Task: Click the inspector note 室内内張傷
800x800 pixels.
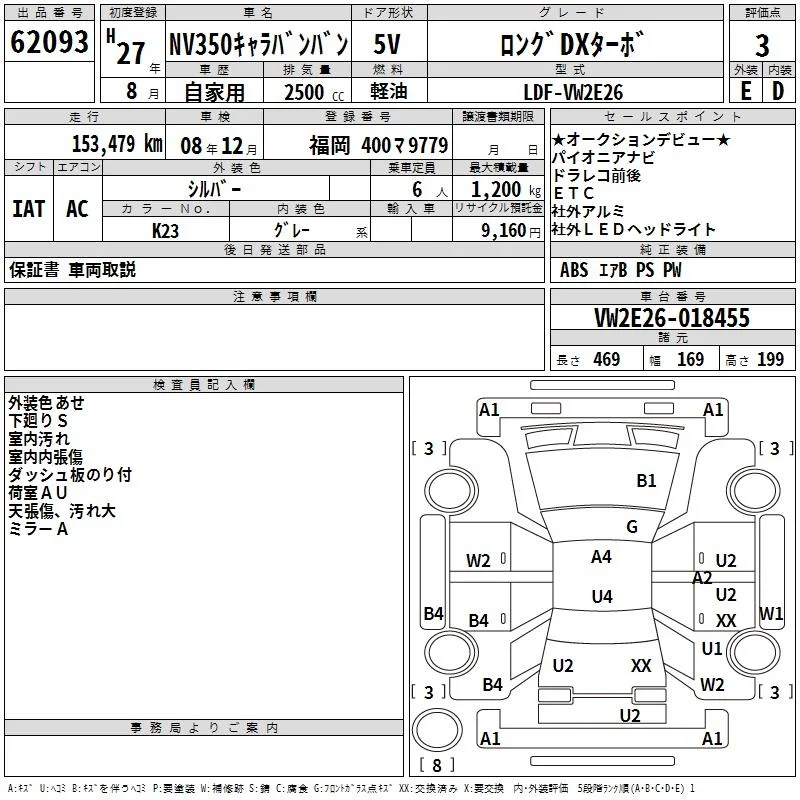Action: (x=45, y=457)
